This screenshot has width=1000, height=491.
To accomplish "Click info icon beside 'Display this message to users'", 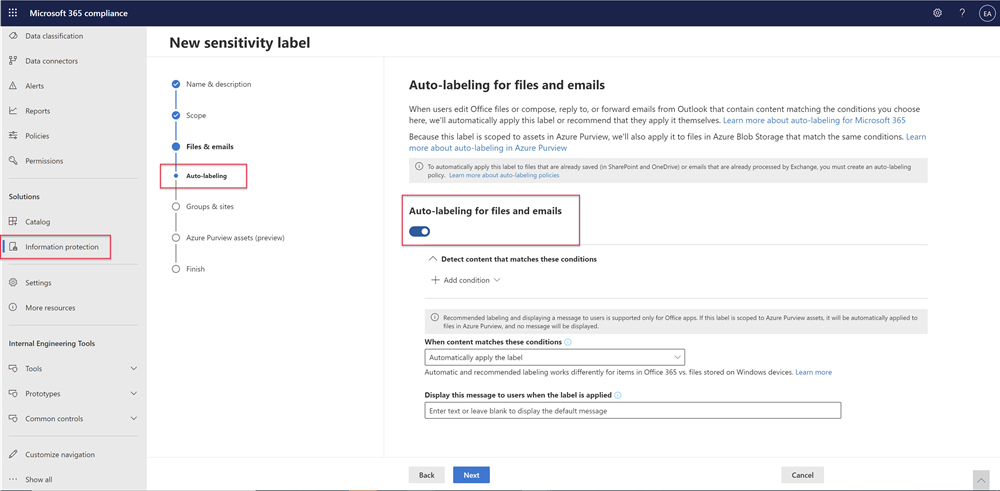I will (618, 395).
